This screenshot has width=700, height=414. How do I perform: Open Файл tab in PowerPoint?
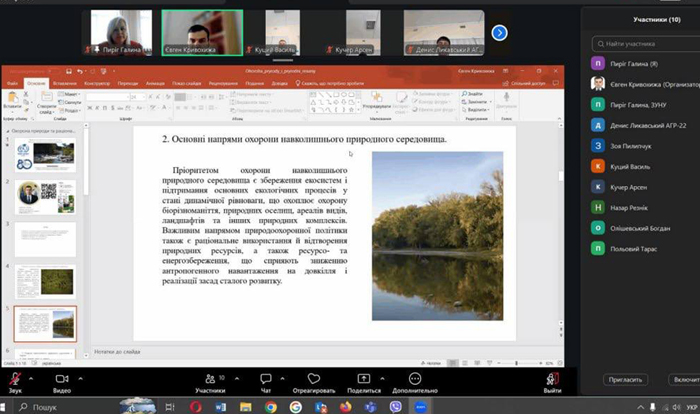pyautogui.click(x=12, y=84)
